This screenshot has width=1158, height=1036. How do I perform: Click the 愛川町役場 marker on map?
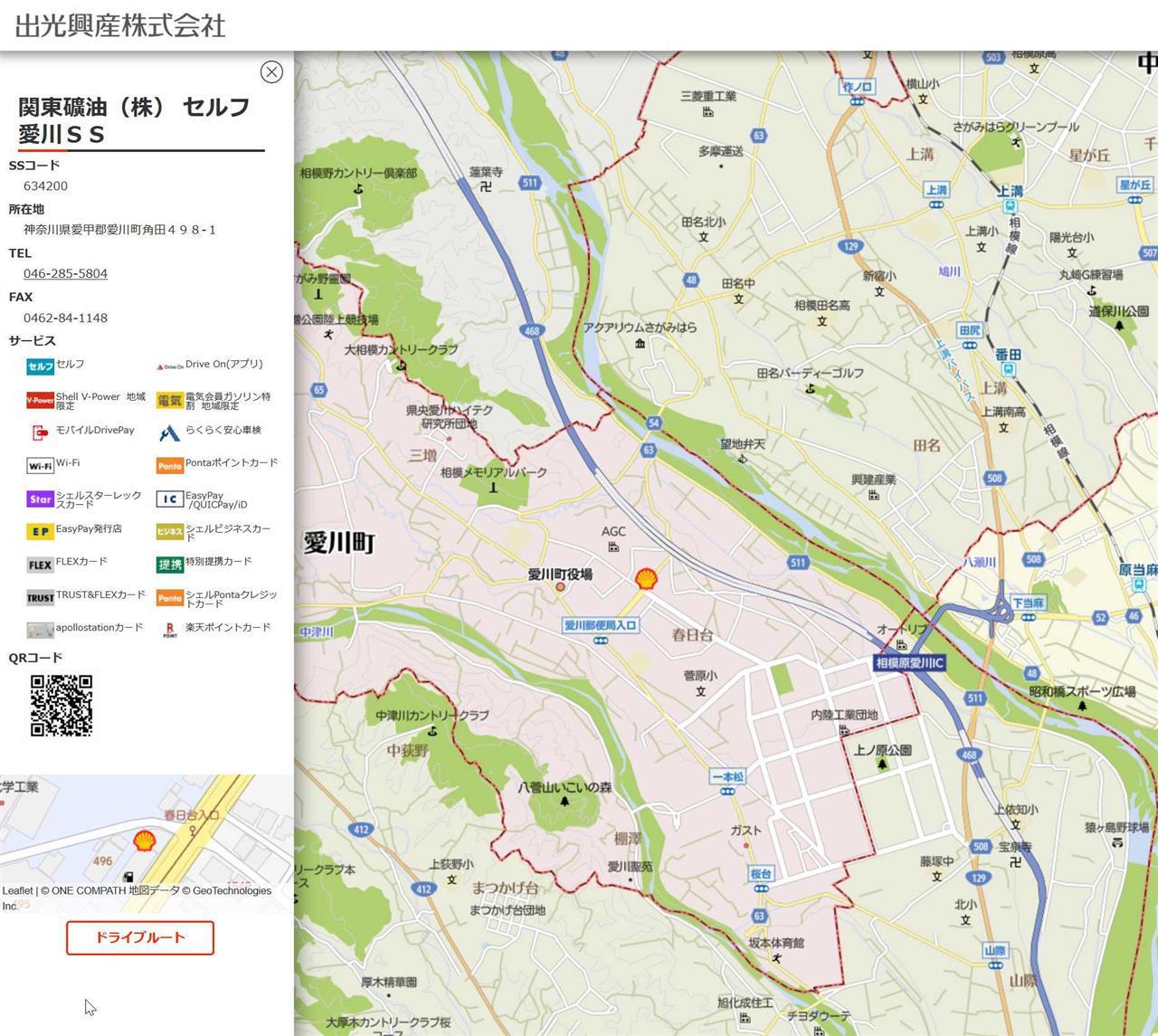[x=560, y=587]
